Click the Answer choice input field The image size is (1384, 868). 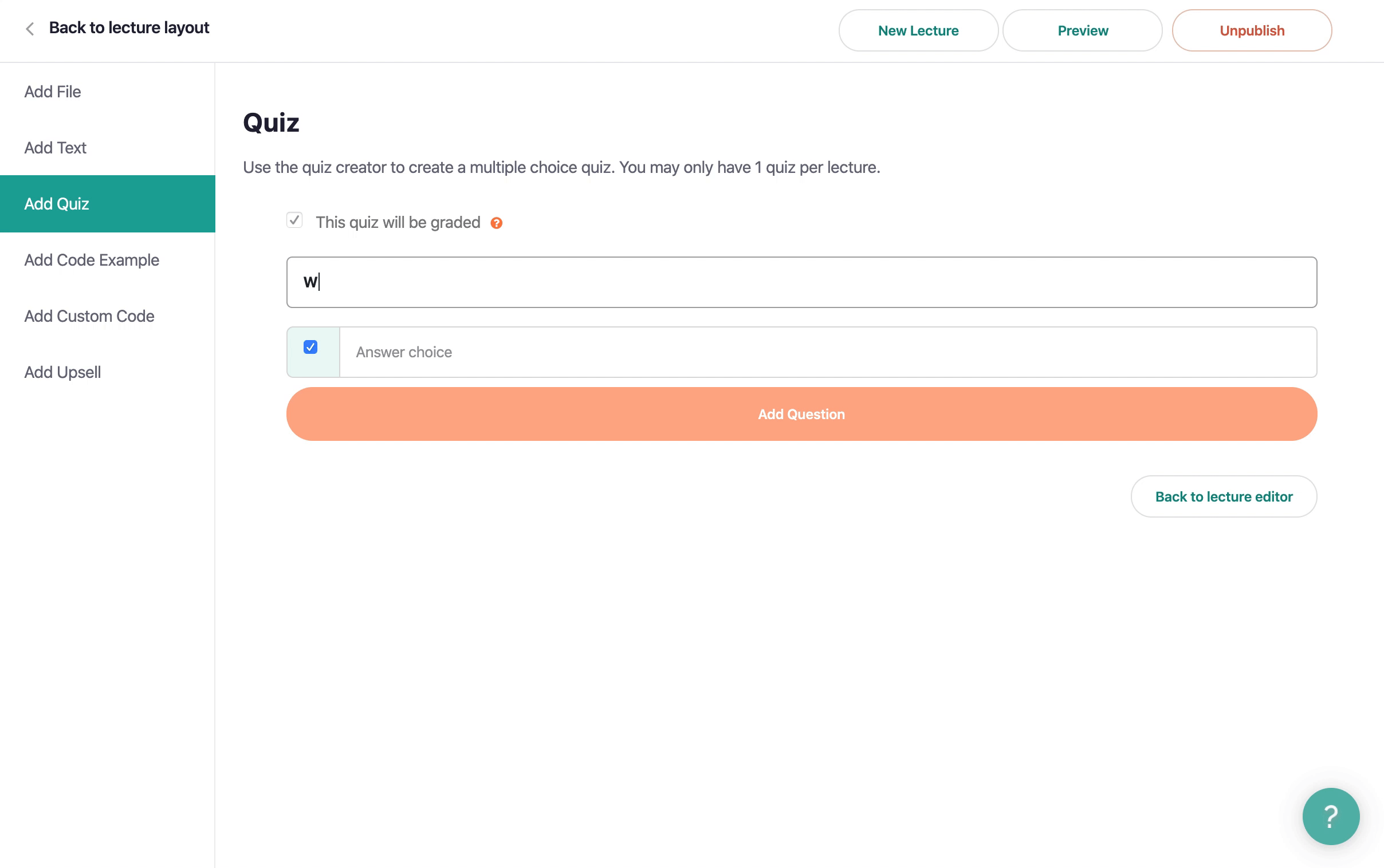(x=827, y=353)
